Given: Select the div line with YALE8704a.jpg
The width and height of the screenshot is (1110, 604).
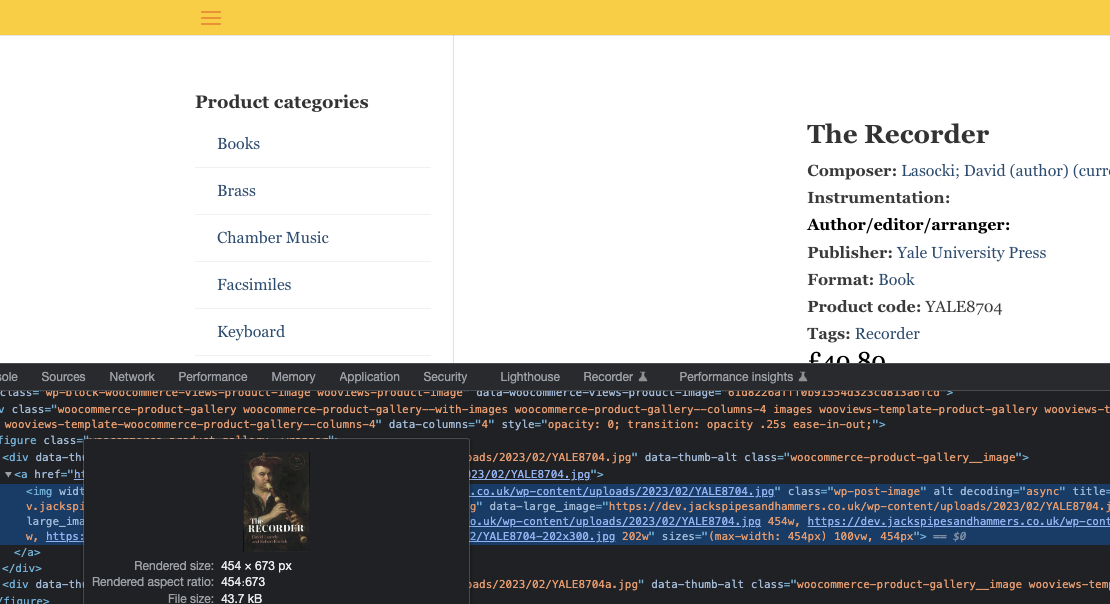Looking at the screenshot, I should coord(555,584).
